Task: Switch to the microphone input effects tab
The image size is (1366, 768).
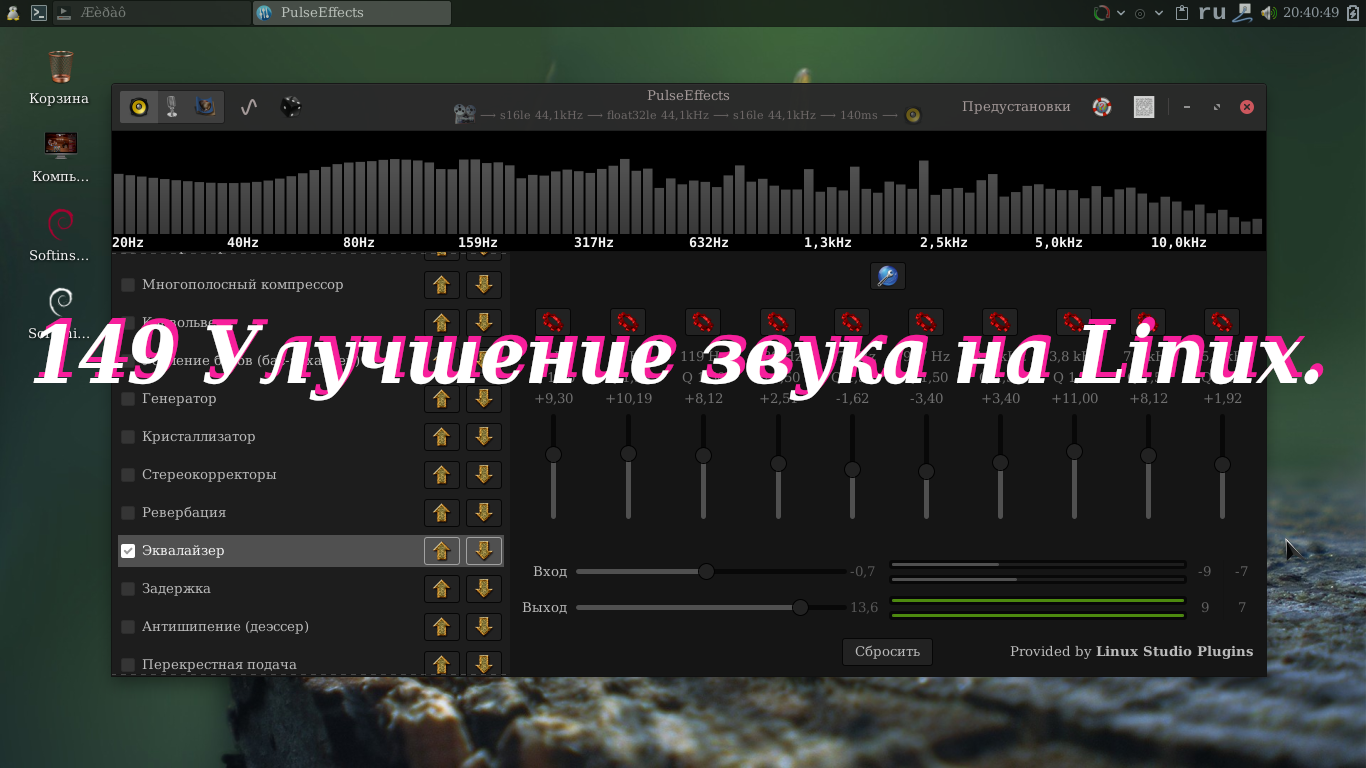Action: coord(172,107)
